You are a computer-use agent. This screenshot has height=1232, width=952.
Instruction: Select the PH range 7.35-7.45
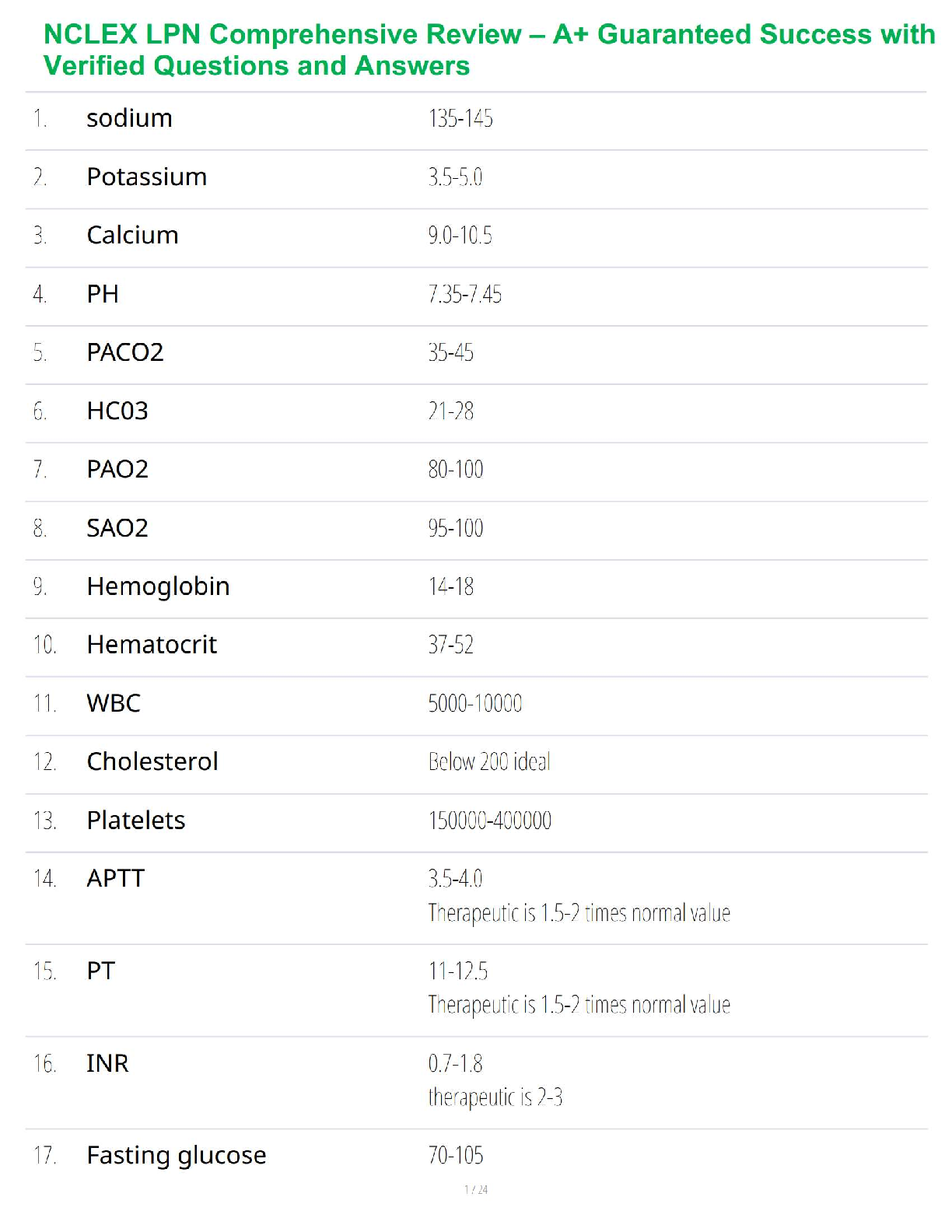[464, 295]
